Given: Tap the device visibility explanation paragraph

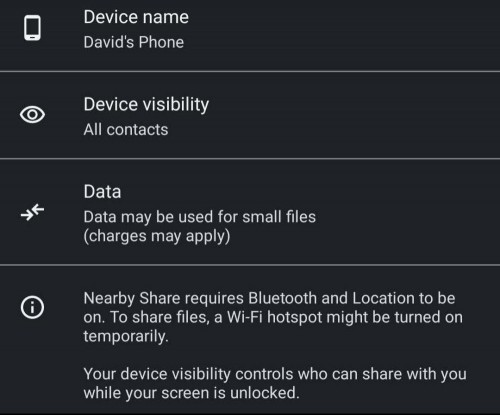Looking at the screenshot, I should point(275,383).
